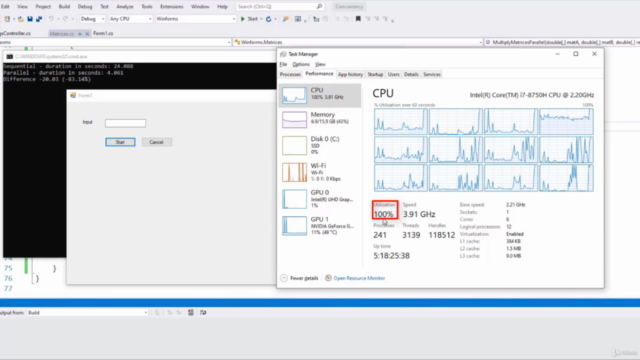The image size is (640, 360).
Task: Click the Search (Ctrl+Q) box
Action: pos(279,7)
